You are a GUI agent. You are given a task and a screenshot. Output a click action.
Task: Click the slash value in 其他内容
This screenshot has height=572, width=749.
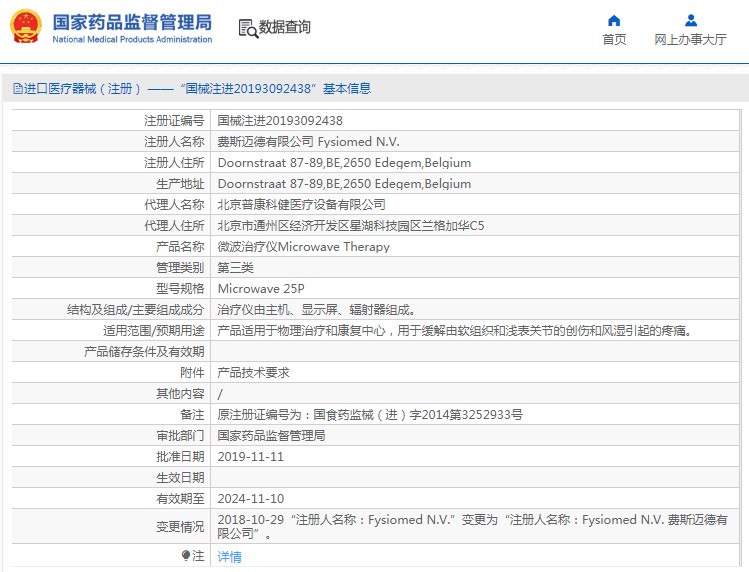(x=220, y=394)
